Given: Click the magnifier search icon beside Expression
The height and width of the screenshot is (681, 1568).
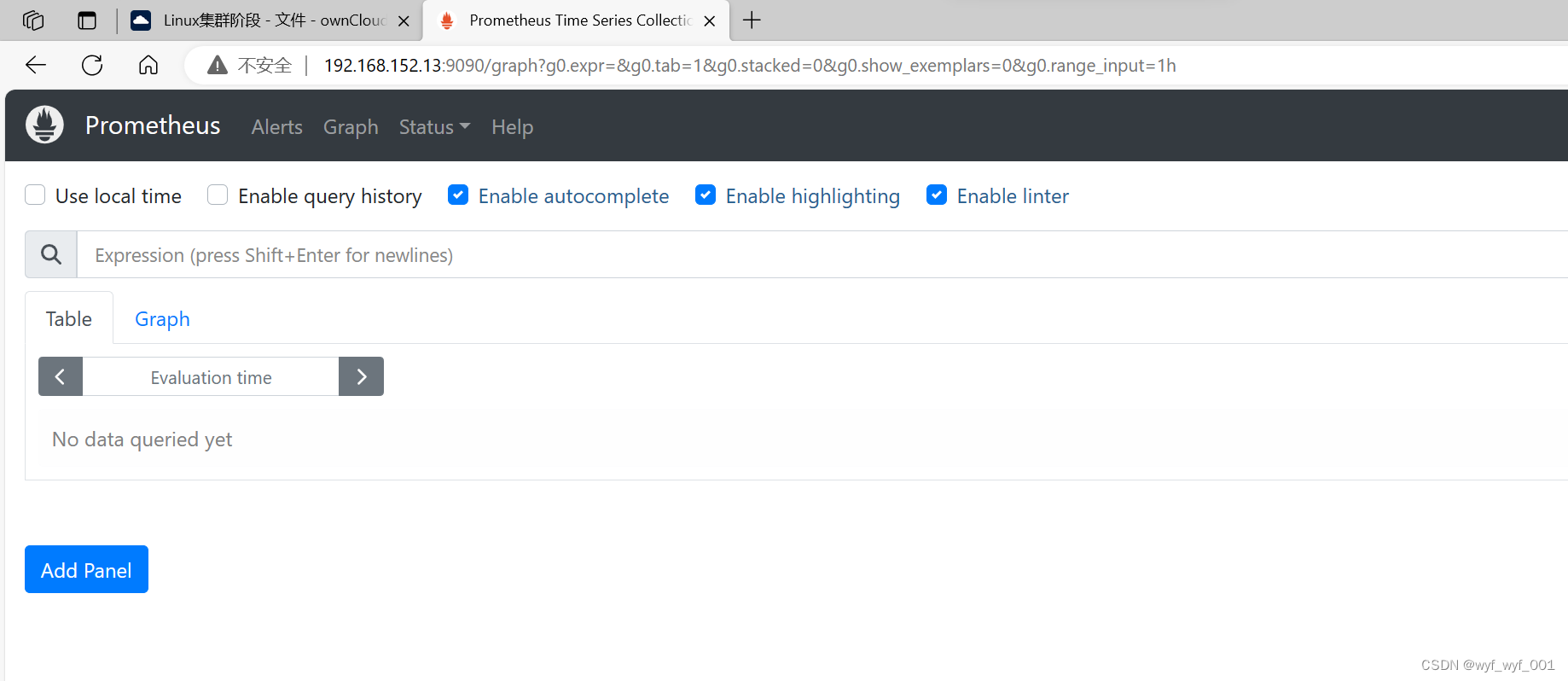Looking at the screenshot, I should [x=51, y=254].
